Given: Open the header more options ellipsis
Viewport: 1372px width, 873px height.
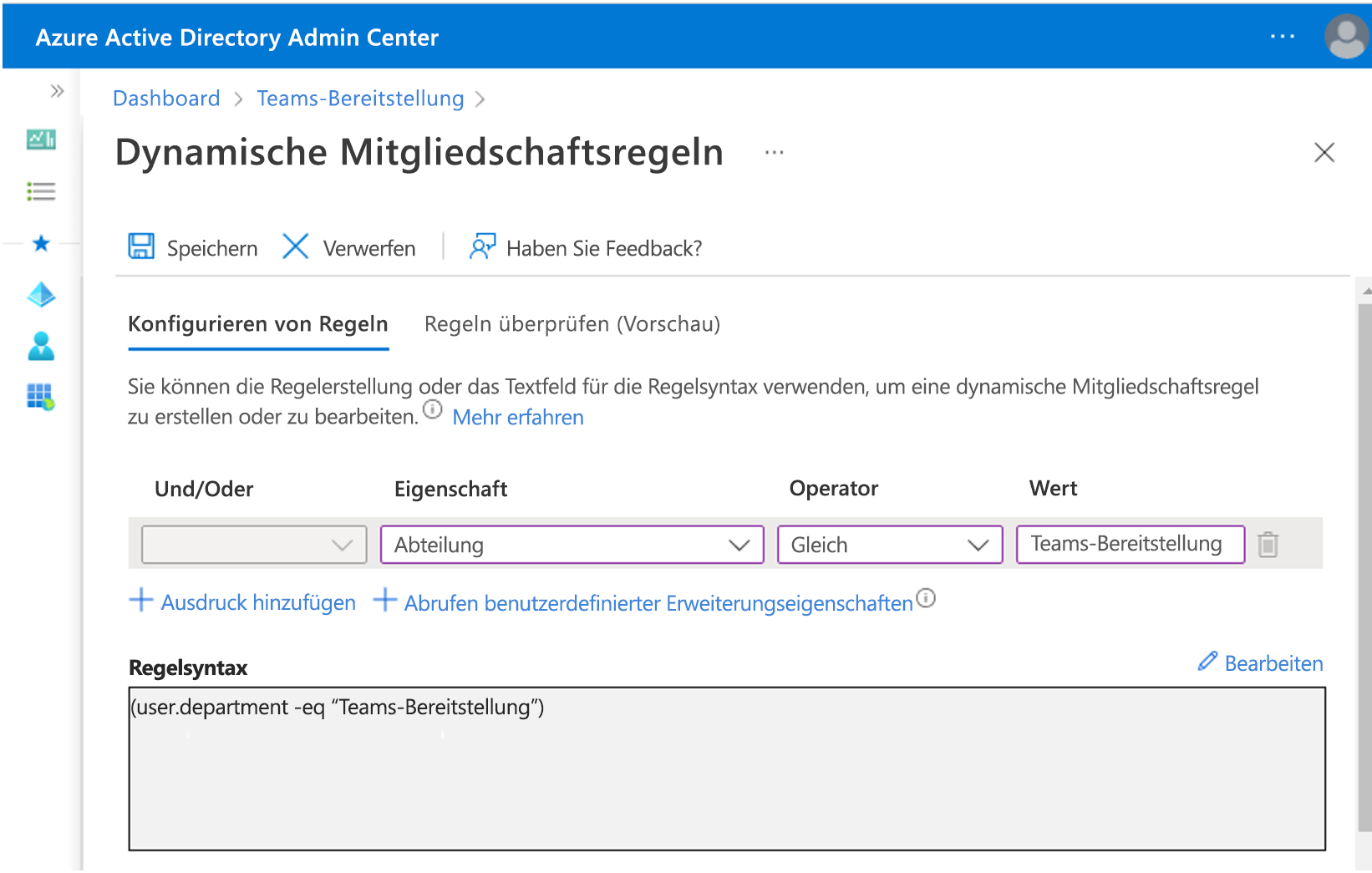Looking at the screenshot, I should pos(1283,37).
